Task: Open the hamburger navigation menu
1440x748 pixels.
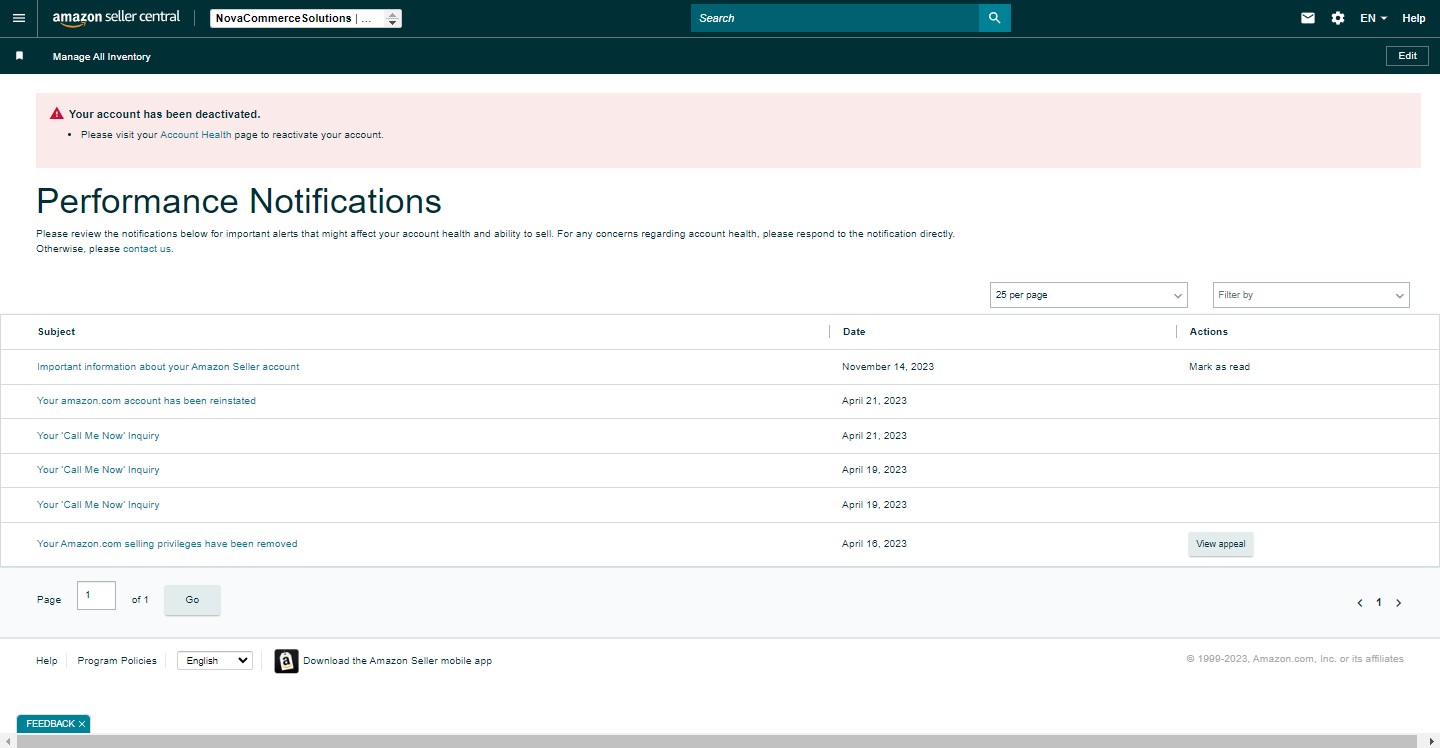Action: pyautogui.click(x=19, y=18)
